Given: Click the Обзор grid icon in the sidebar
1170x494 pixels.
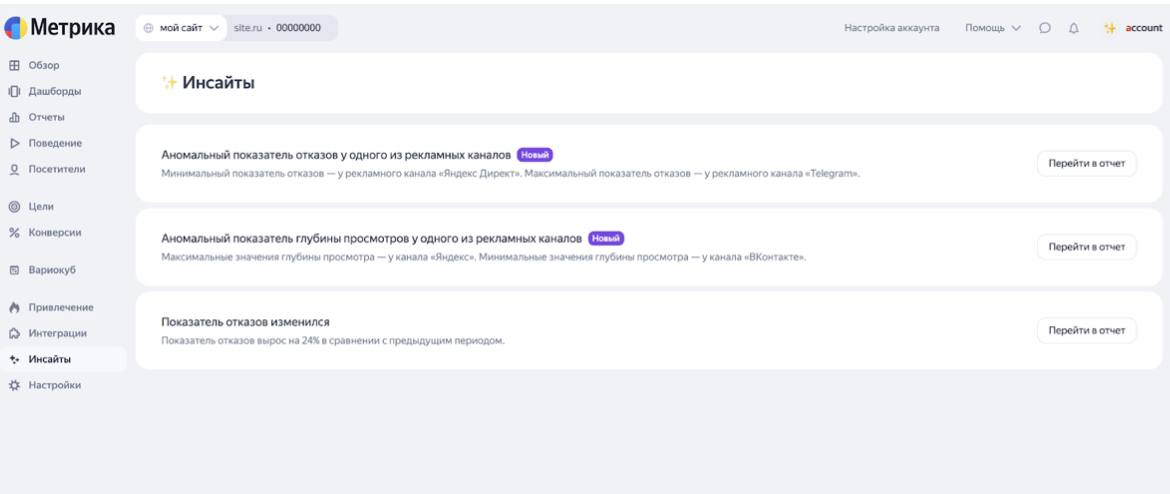Looking at the screenshot, I should [13, 66].
